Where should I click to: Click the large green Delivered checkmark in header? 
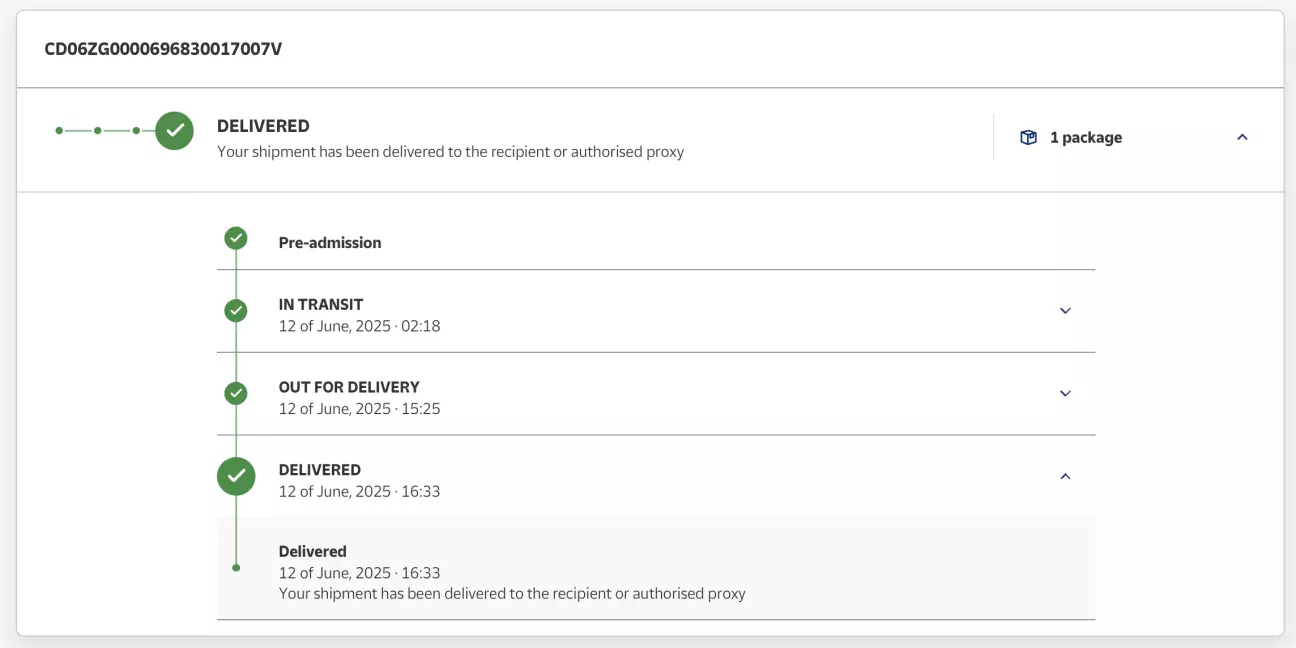(x=174, y=130)
